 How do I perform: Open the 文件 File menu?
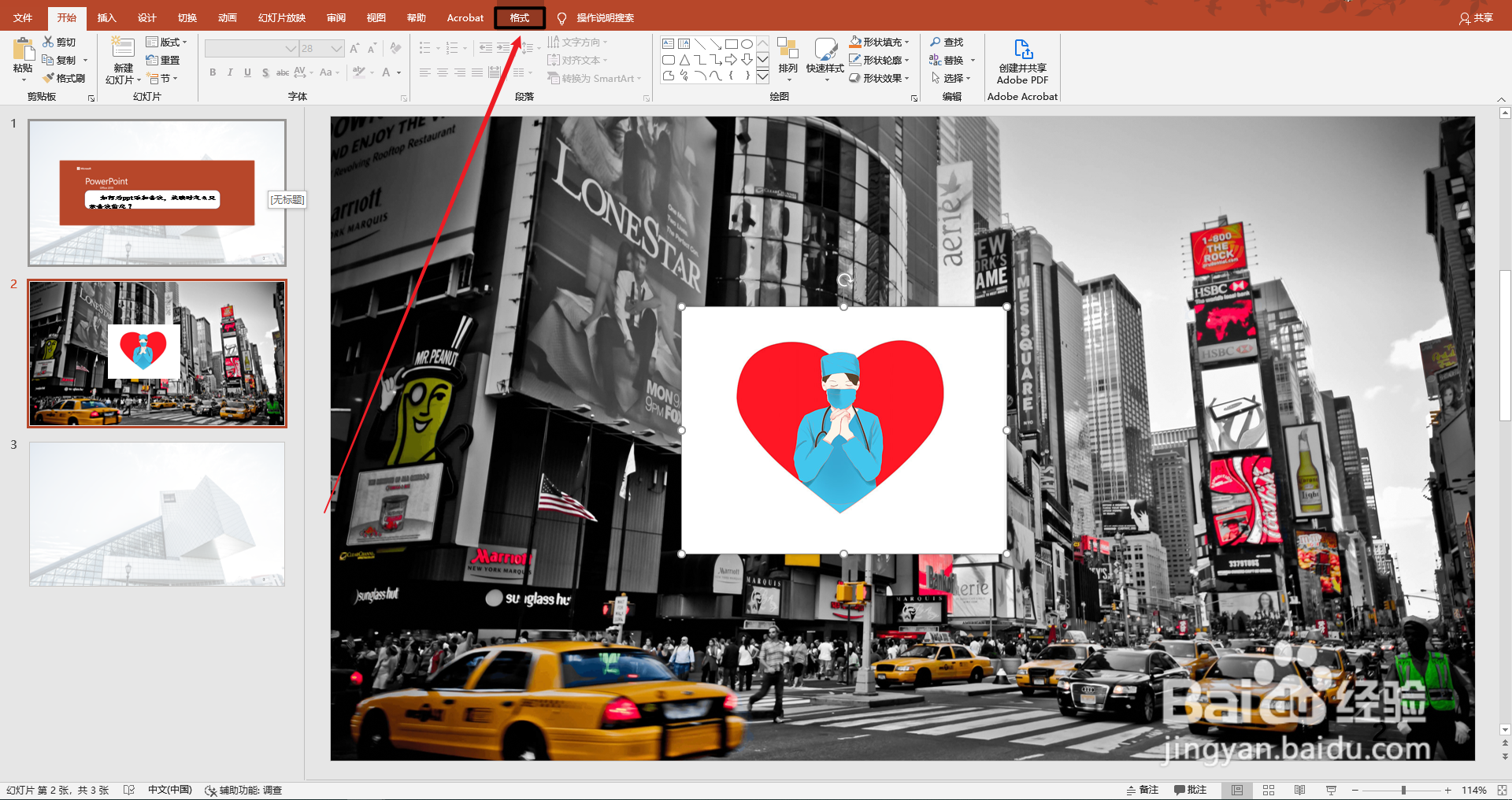[23, 17]
